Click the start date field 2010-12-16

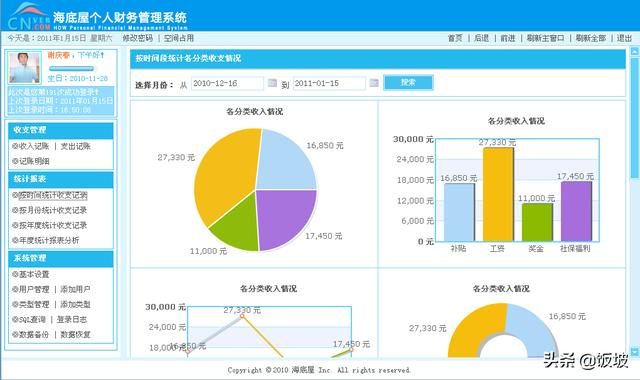tap(227, 83)
